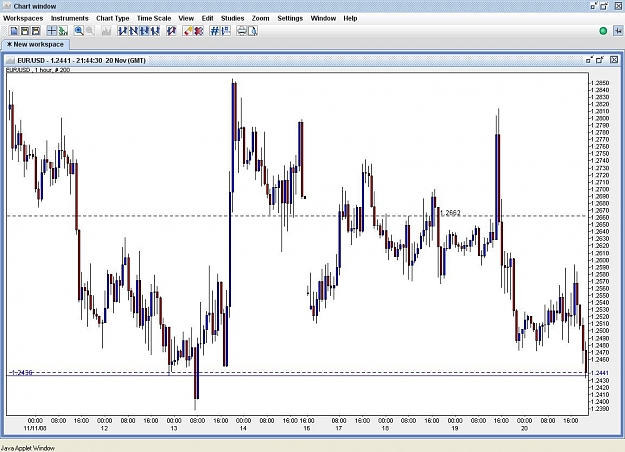Viewport: 625px width, 452px height.
Task: Click the green connection status indicator
Action: coord(603,31)
